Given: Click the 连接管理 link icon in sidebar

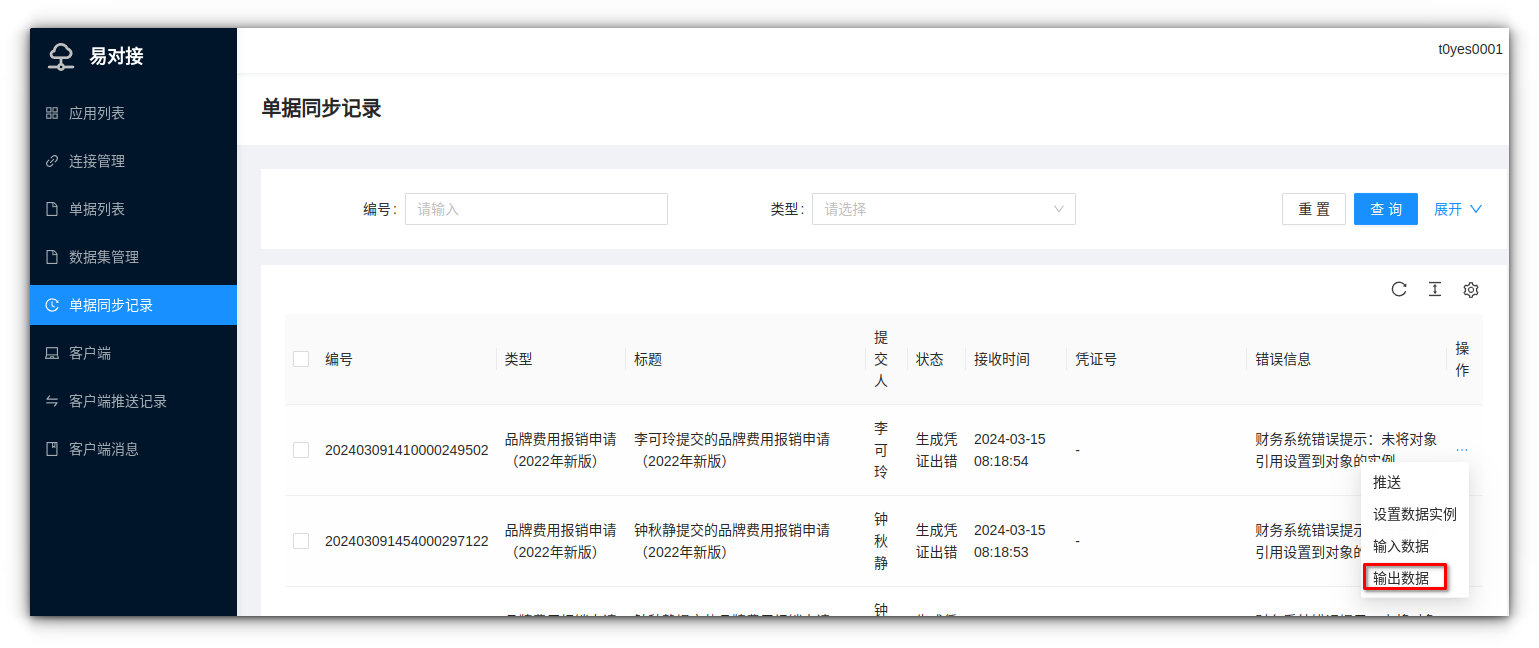Looking at the screenshot, I should coord(52,162).
